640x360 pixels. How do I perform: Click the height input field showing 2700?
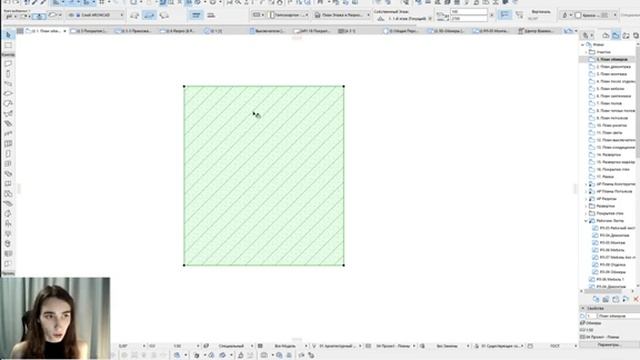click(x=469, y=19)
